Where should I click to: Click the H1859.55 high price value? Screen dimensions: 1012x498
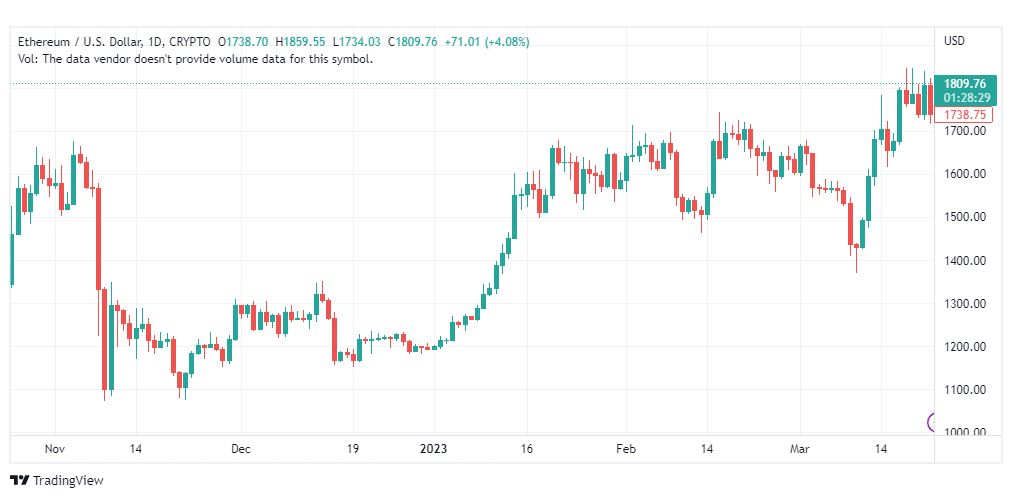[x=299, y=42]
